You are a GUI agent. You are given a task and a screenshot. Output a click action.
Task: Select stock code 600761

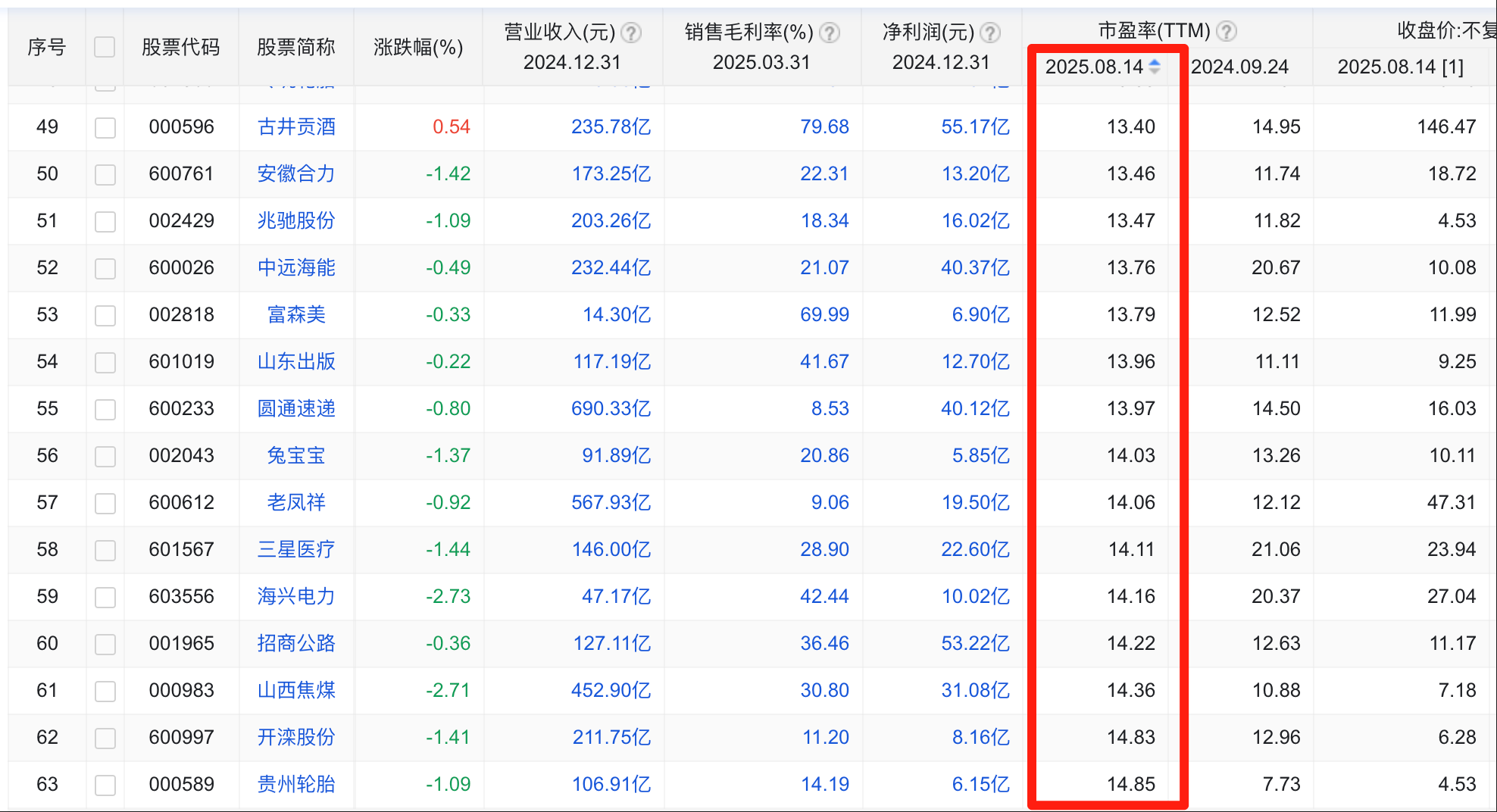point(182,173)
